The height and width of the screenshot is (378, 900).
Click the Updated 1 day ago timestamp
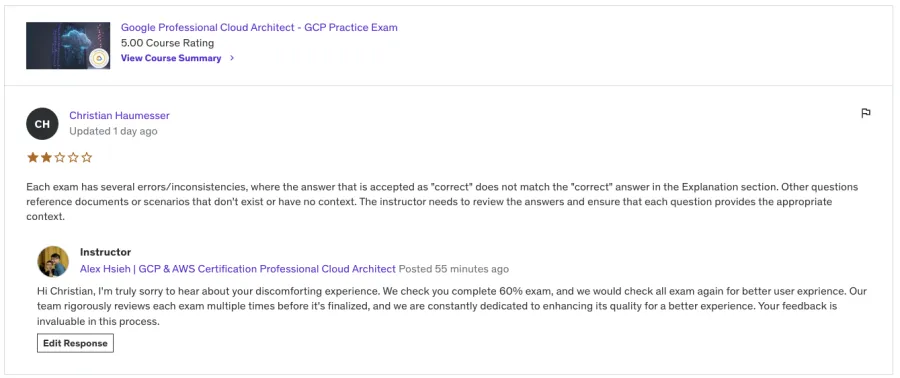pyautogui.click(x=113, y=131)
